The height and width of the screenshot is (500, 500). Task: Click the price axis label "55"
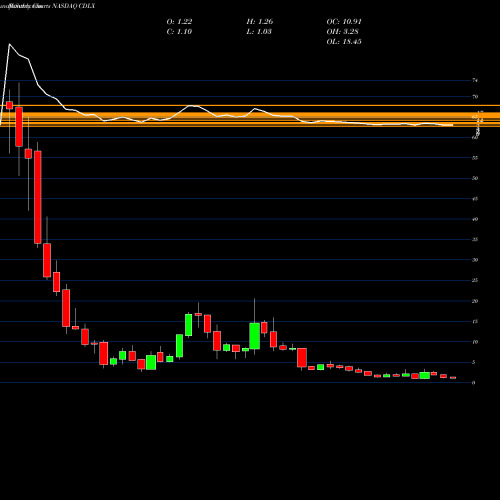pos(475,158)
